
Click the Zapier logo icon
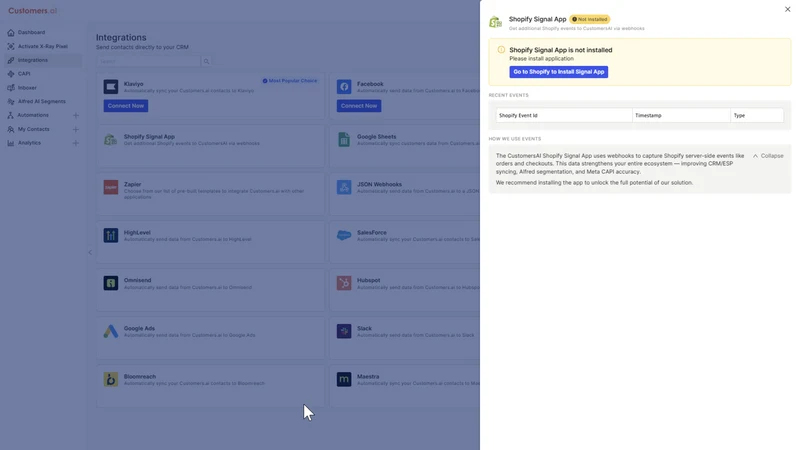tap(111, 187)
